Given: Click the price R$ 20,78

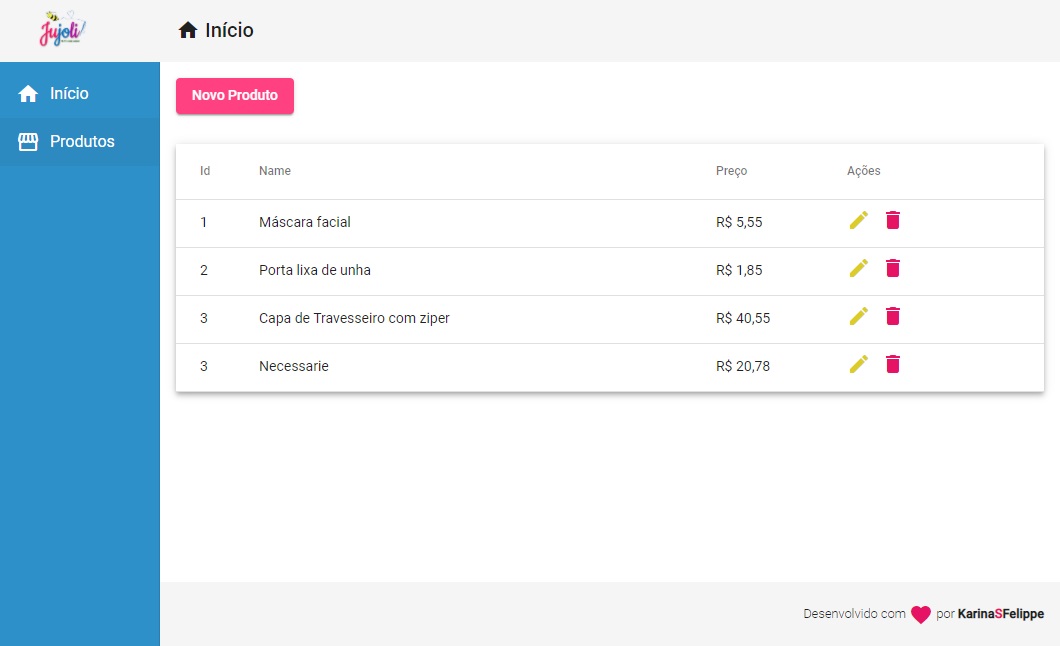Looking at the screenshot, I should (x=743, y=366).
